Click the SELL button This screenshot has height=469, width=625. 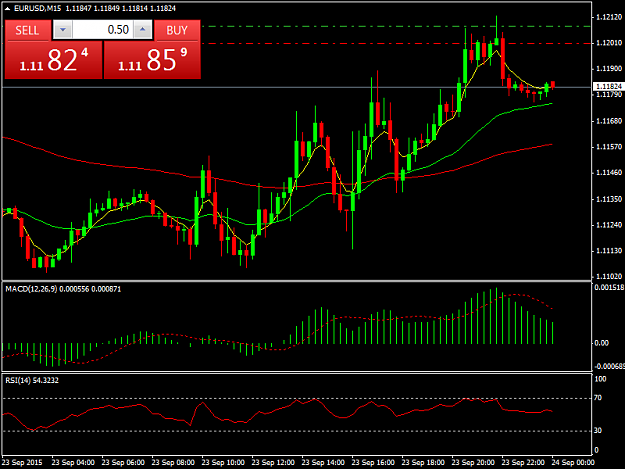coord(28,30)
